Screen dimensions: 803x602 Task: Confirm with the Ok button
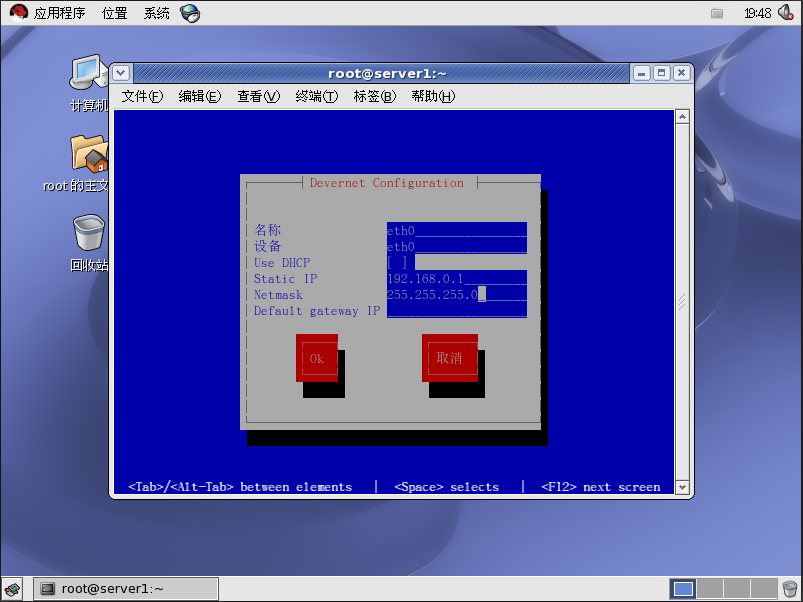(x=316, y=358)
